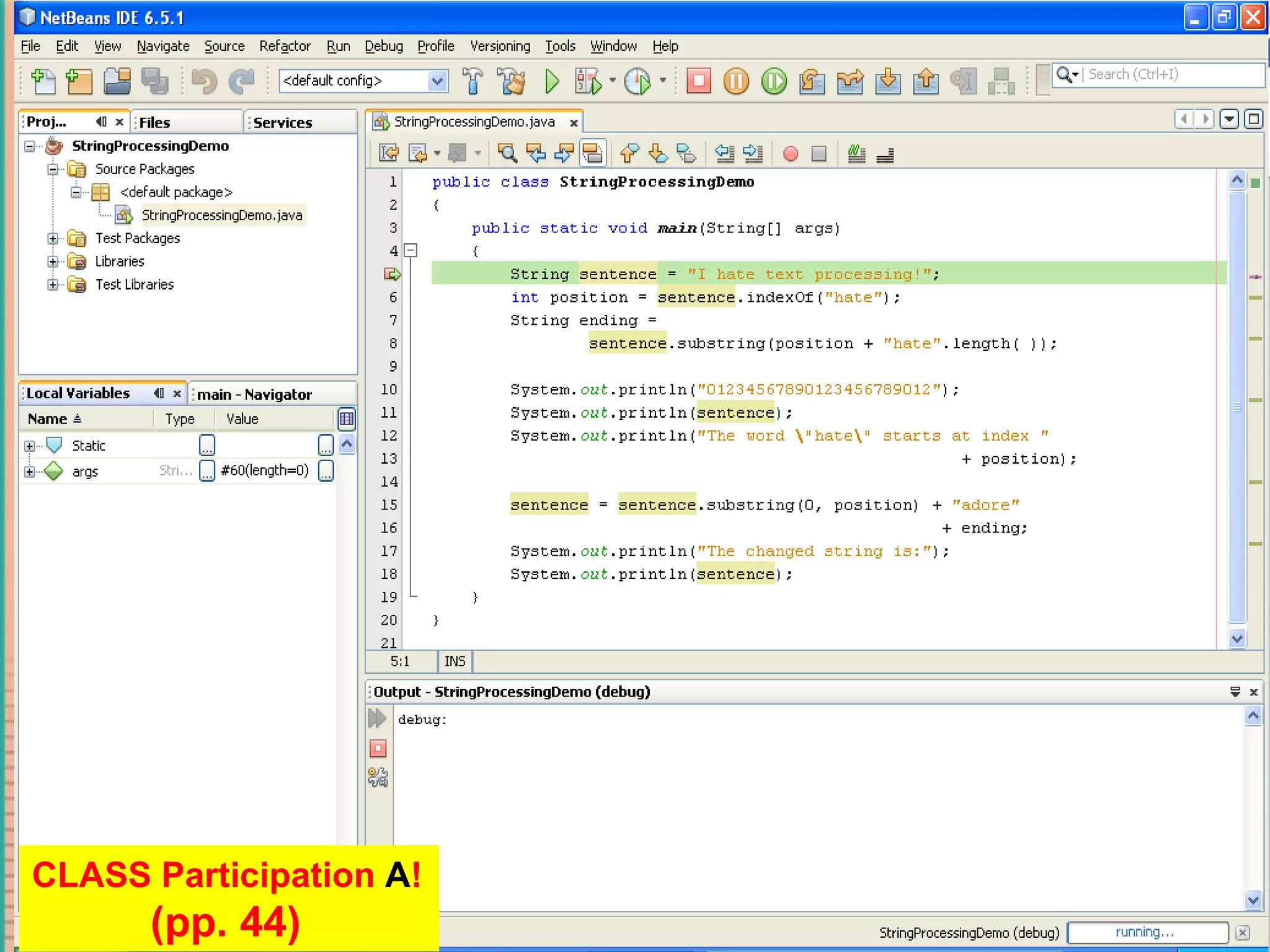Stop the debugger session with red square

tap(699, 81)
